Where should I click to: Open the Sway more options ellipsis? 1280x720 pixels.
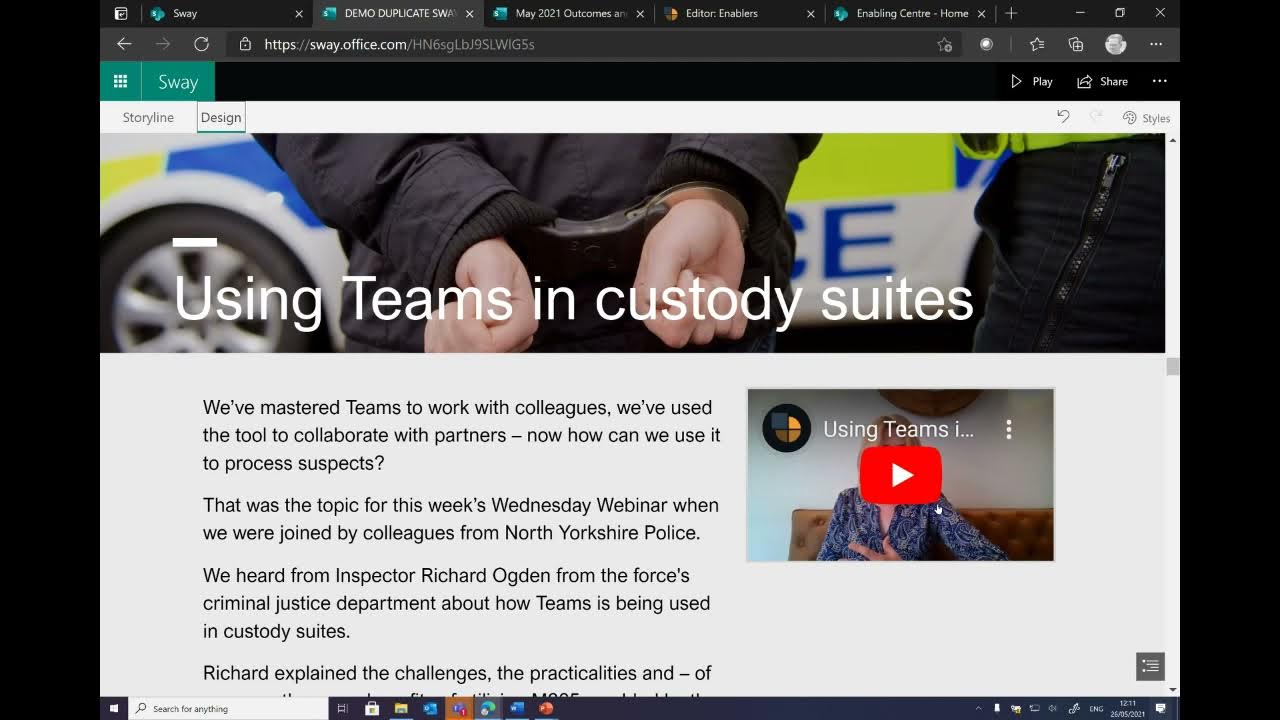pyautogui.click(x=1159, y=82)
